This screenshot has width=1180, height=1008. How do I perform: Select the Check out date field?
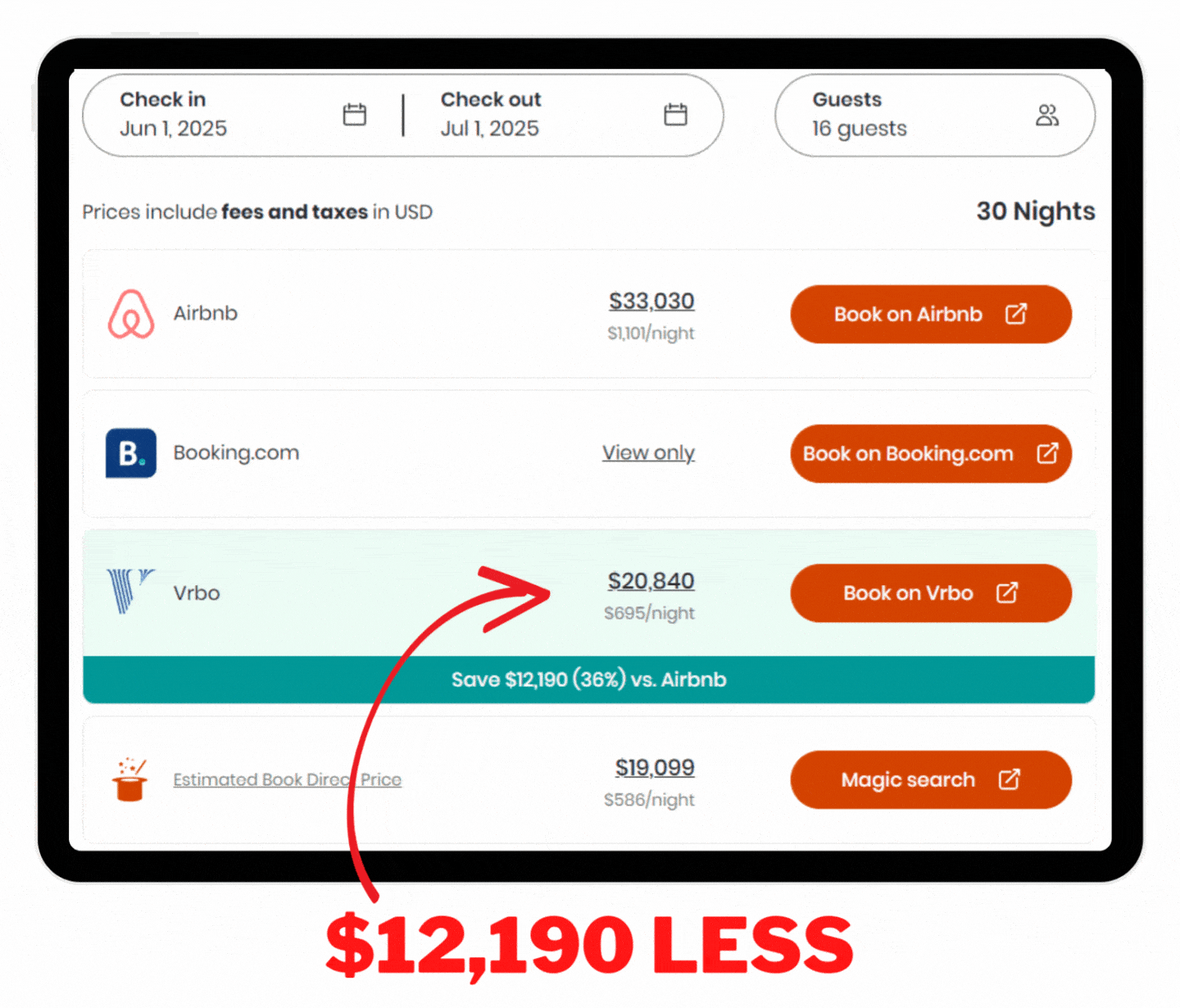[x=565, y=115]
